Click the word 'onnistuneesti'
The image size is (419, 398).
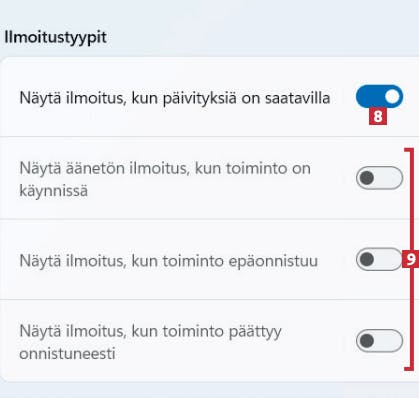click(67, 354)
